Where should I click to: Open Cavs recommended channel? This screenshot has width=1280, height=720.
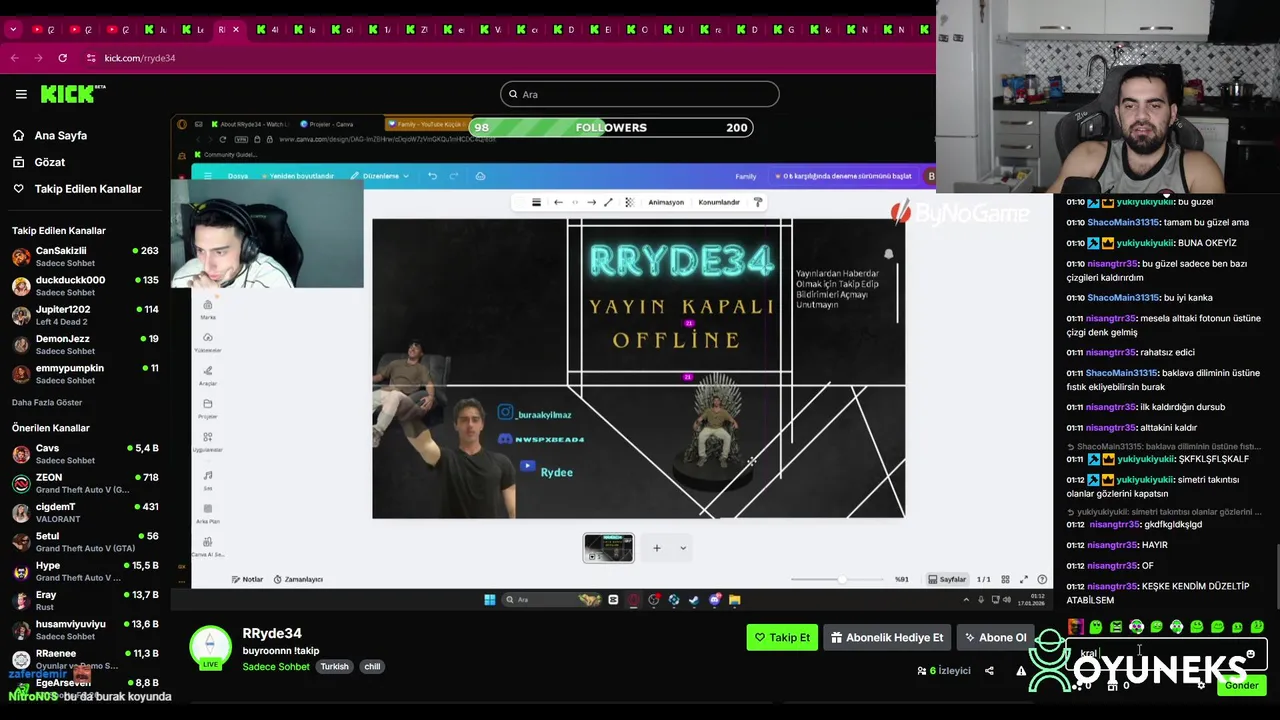click(85, 454)
